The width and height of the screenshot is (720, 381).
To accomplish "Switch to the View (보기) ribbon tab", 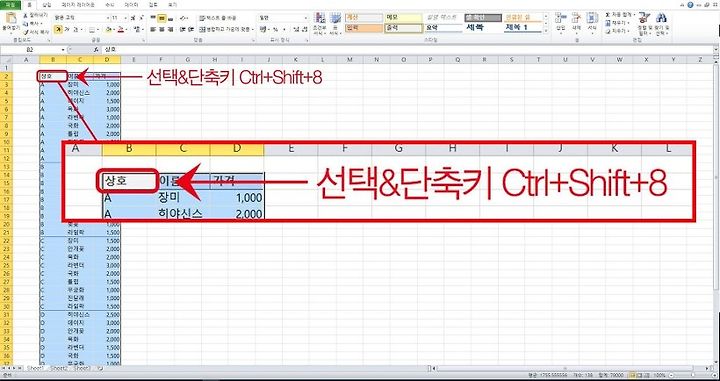I will (x=173, y=5).
